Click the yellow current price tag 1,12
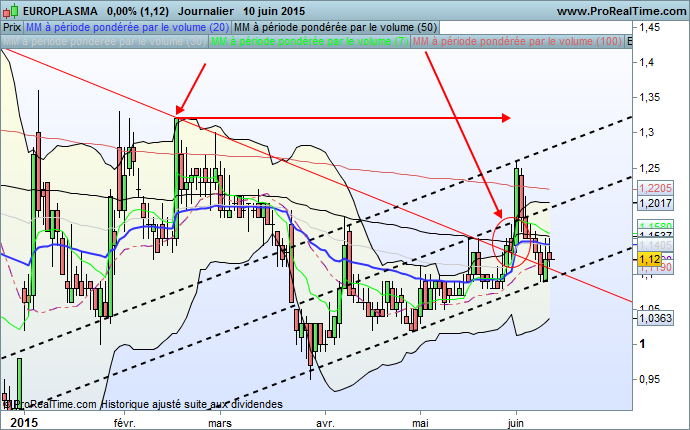This screenshot has width=690, height=430. (649, 260)
